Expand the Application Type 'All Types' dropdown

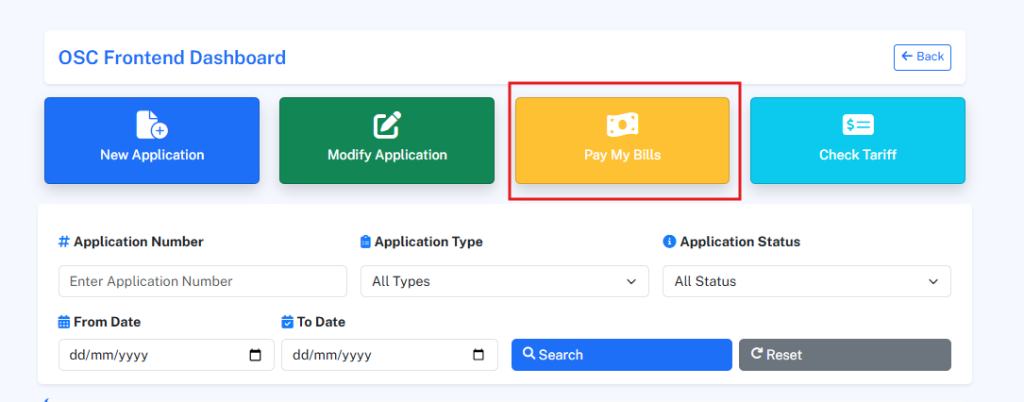[x=504, y=281]
